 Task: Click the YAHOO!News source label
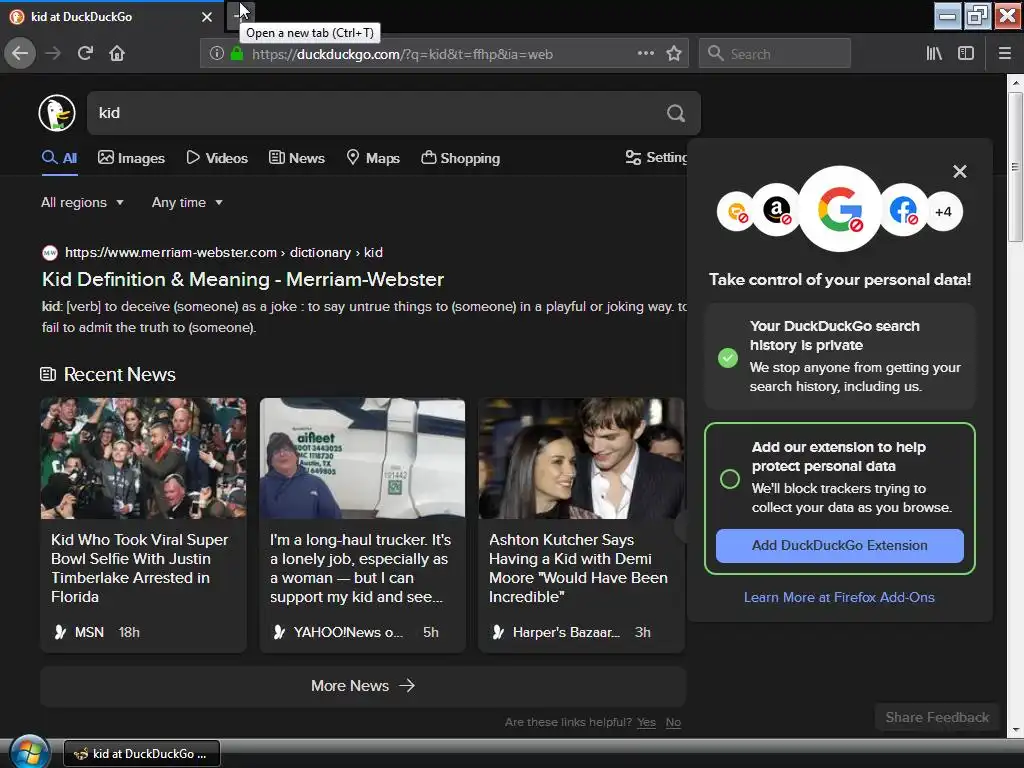[348, 632]
